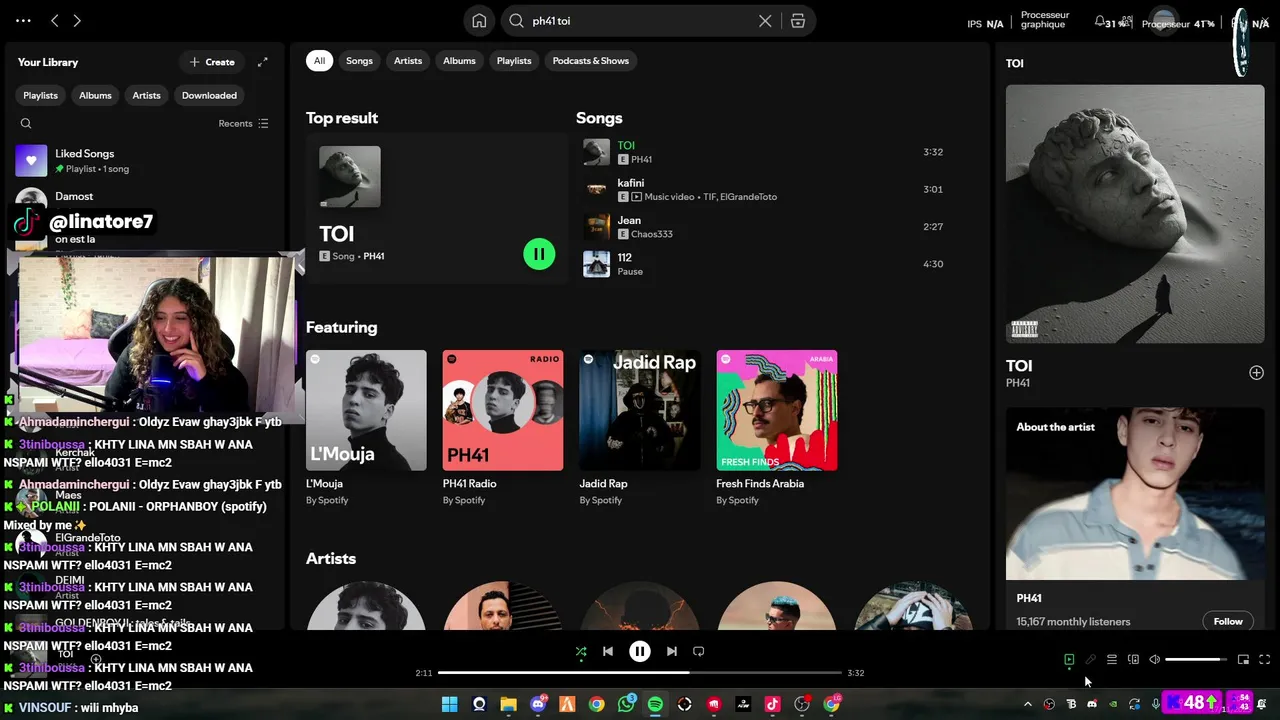This screenshot has height=720, width=1280.
Task: Open PH41 link under top result
Action: 374,256
